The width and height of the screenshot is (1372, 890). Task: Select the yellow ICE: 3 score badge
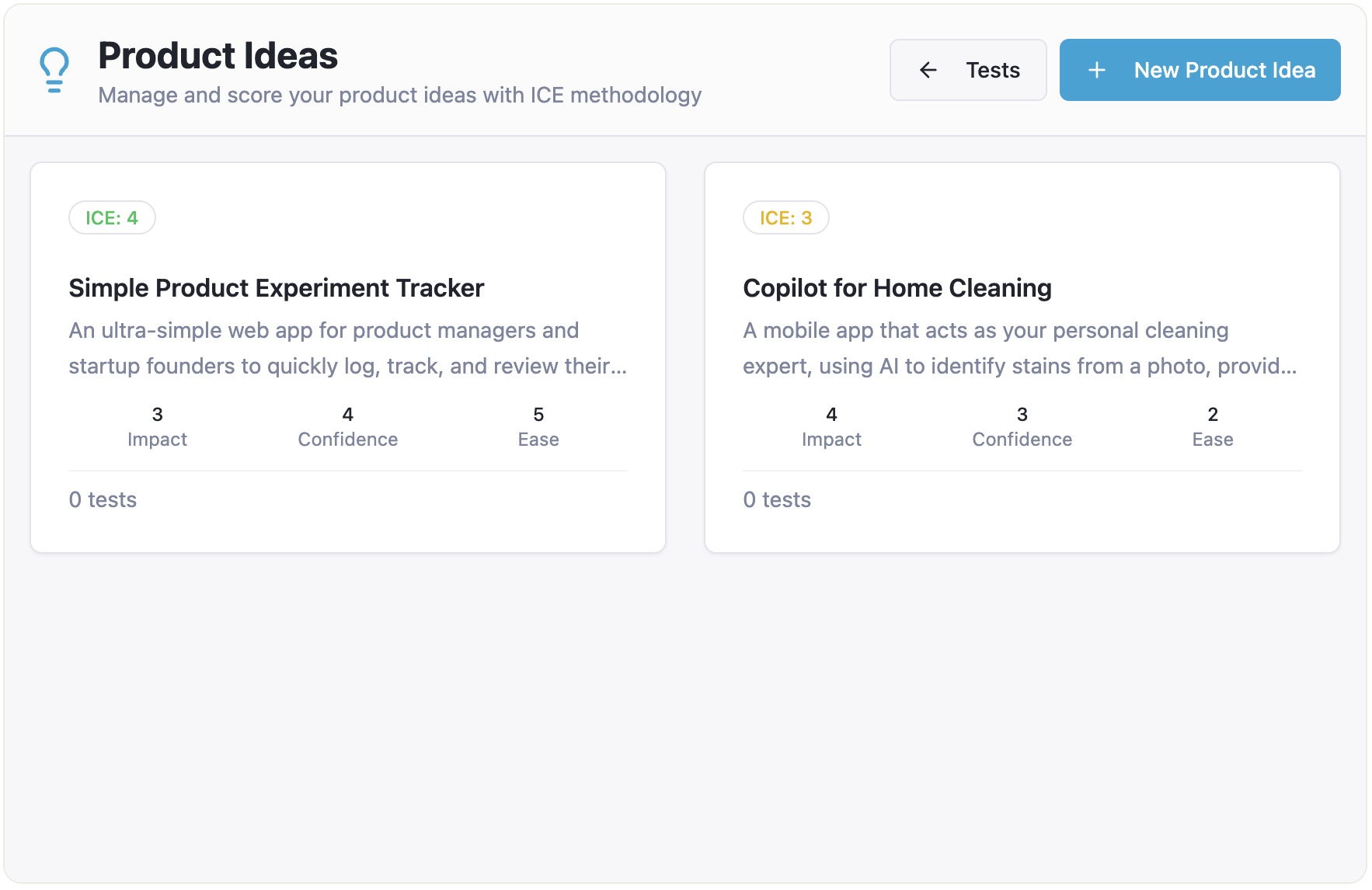[x=785, y=217]
